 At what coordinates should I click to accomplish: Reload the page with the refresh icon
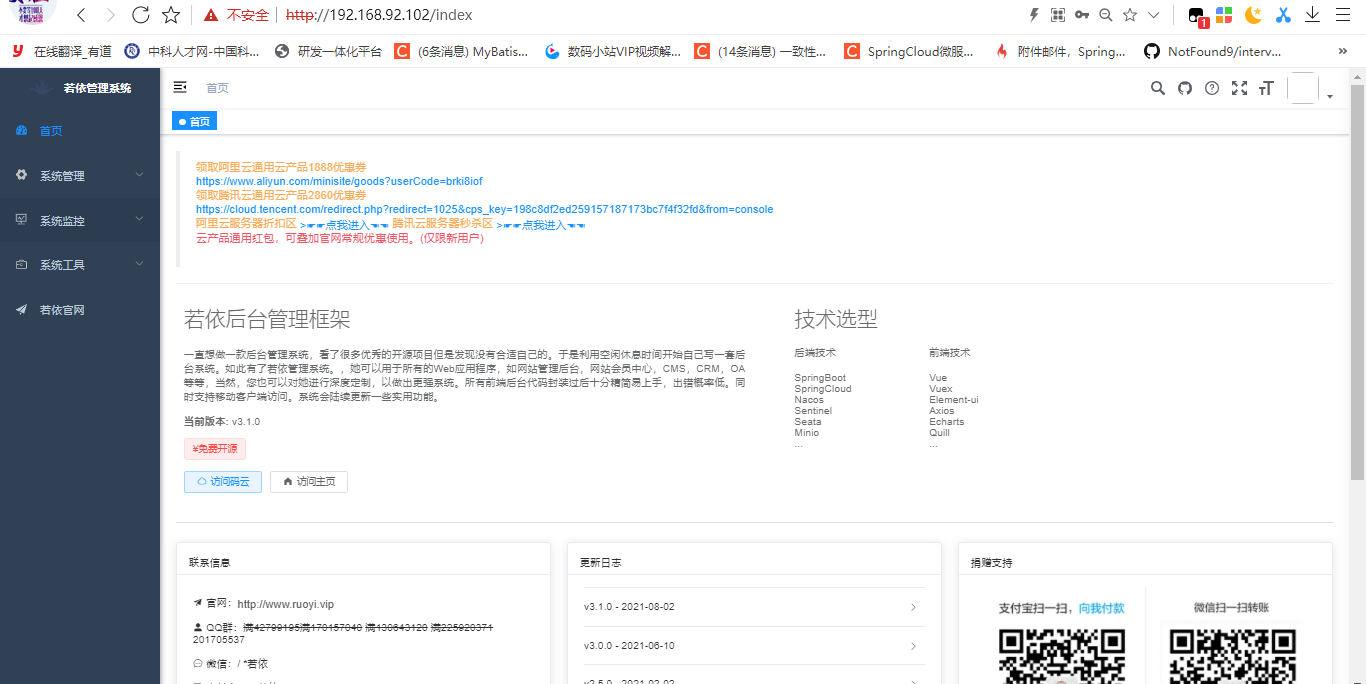click(140, 15)
